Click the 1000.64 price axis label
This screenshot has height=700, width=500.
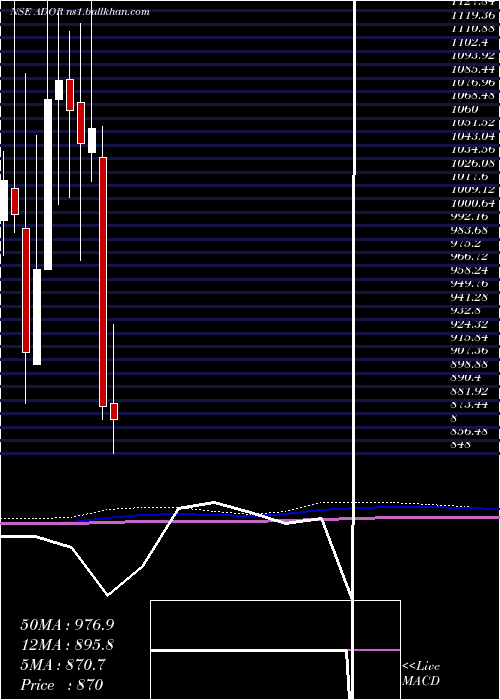tap(473, 203)
